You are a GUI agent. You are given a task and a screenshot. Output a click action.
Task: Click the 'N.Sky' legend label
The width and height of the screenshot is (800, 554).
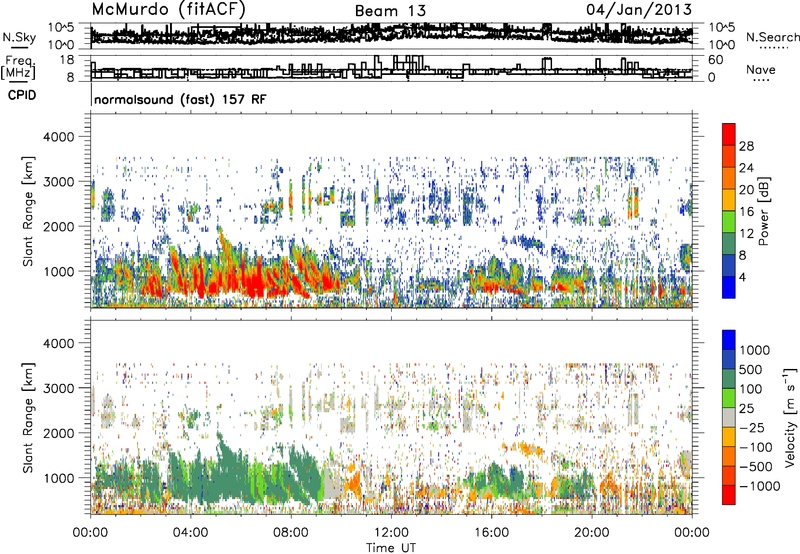(19, 38)
